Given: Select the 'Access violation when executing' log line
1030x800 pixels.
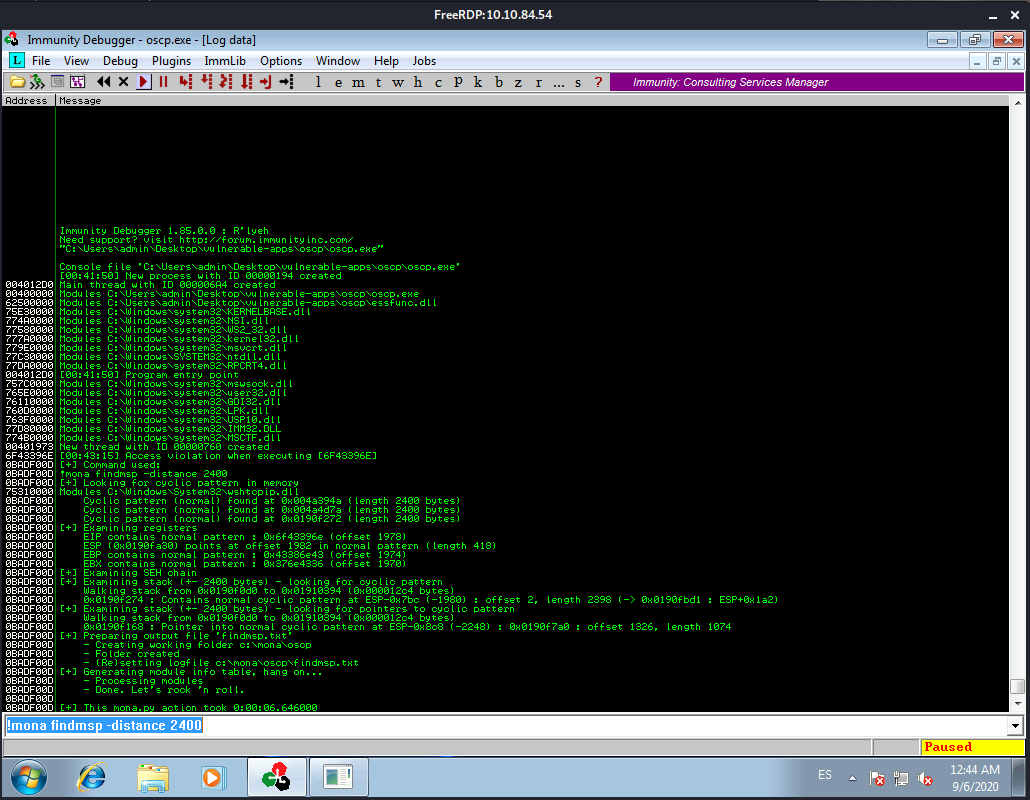Looking at the screenshot, I should [x=218, y=456].
